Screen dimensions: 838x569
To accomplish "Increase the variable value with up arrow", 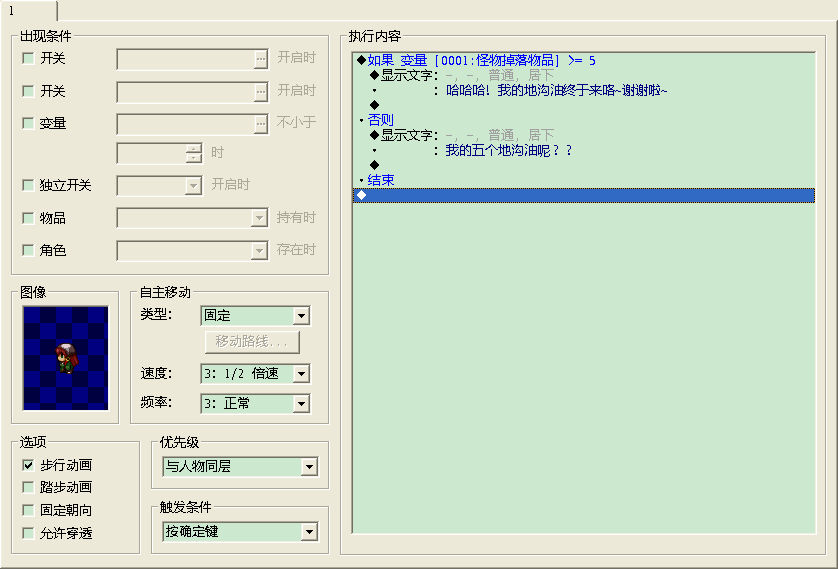I will pyautogui.click(x=193, y=149).
